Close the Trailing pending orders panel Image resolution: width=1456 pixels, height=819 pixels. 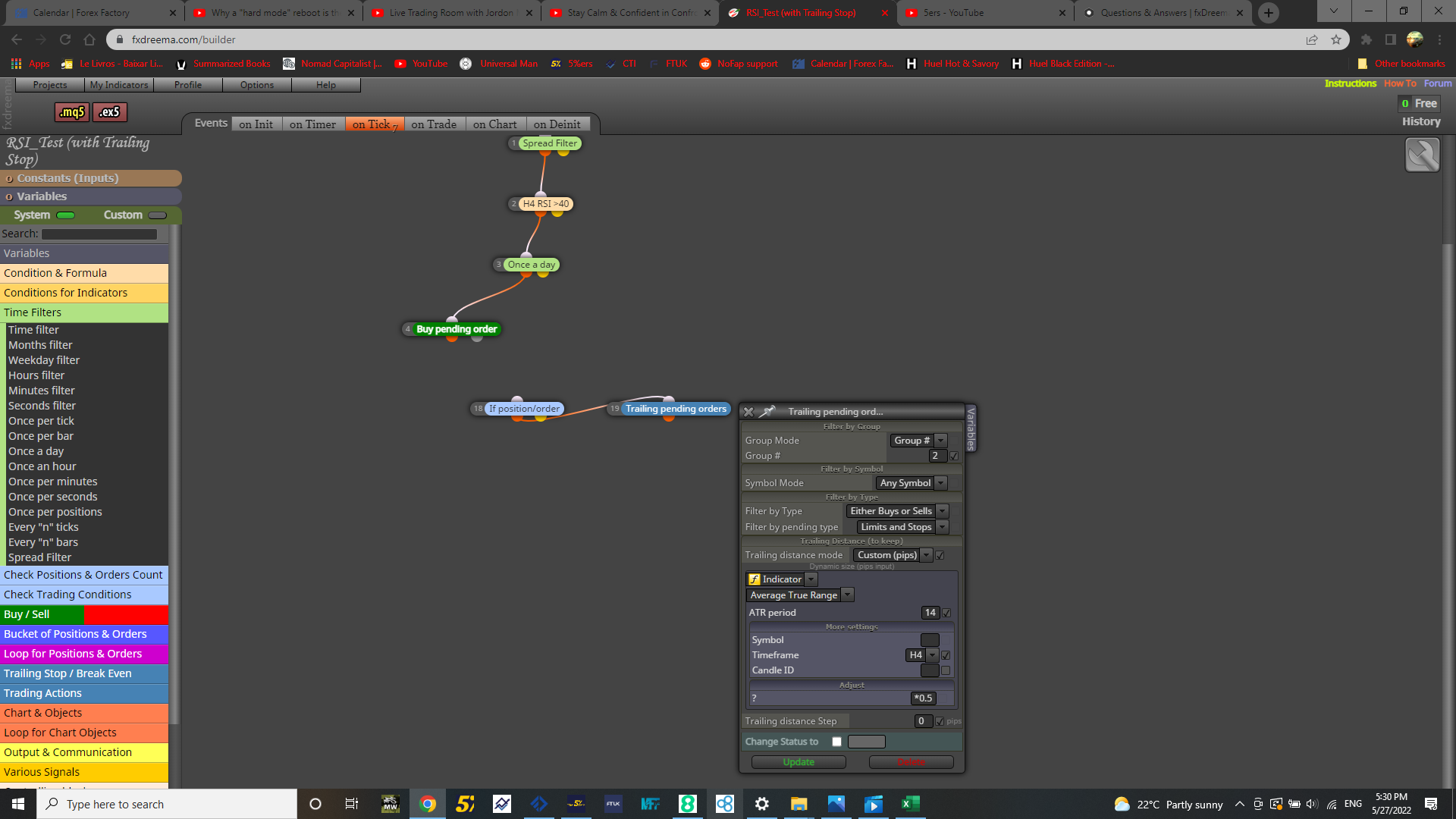click(748, 412)
